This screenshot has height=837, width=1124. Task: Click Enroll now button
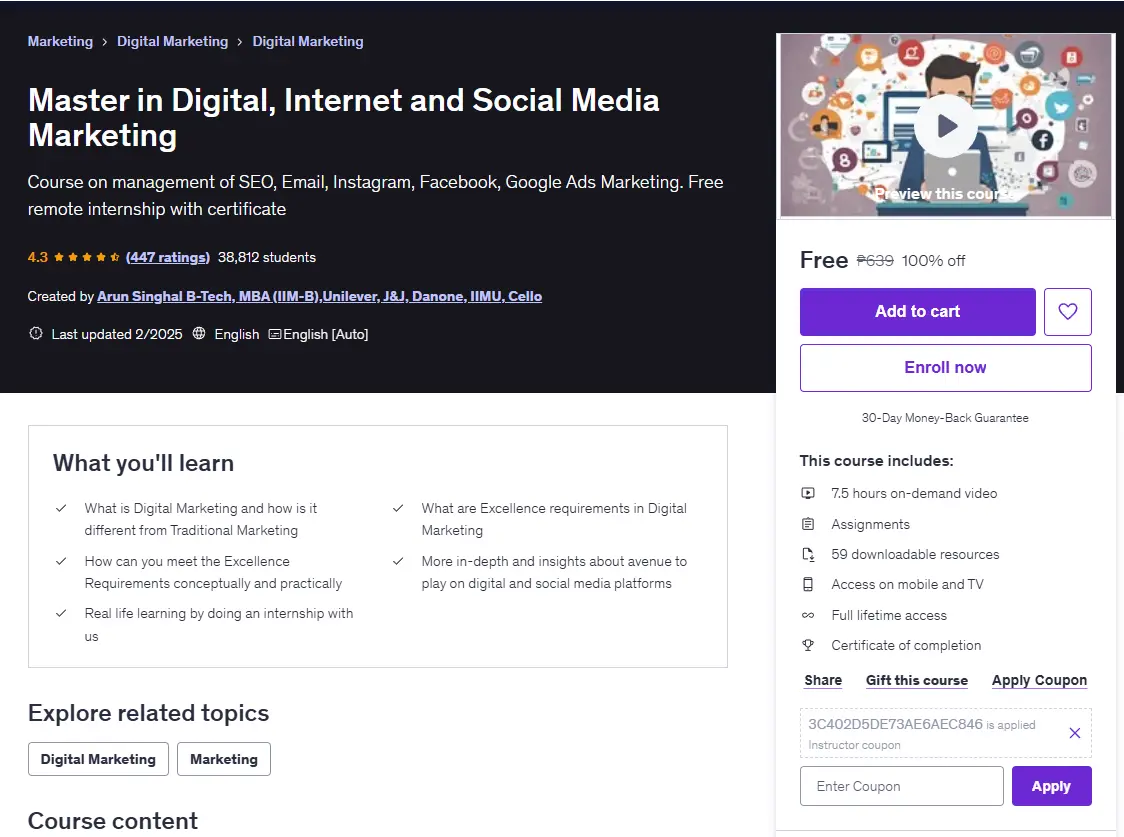click(x=946, y=368)
